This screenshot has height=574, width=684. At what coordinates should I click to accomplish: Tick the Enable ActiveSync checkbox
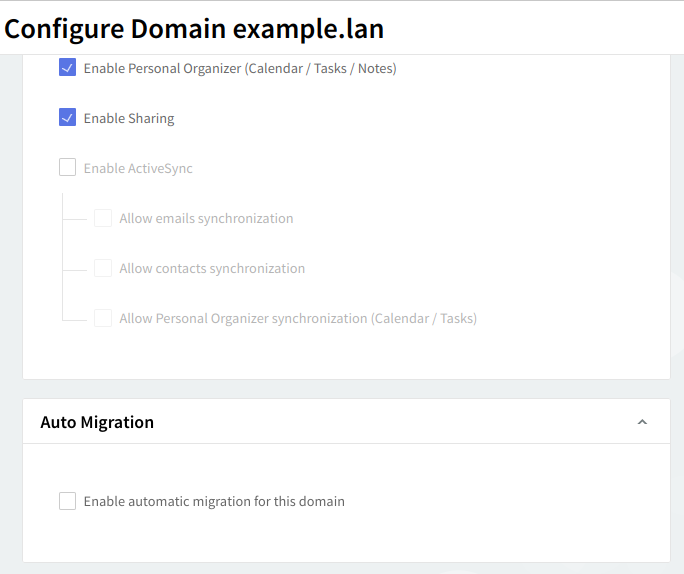68,168
